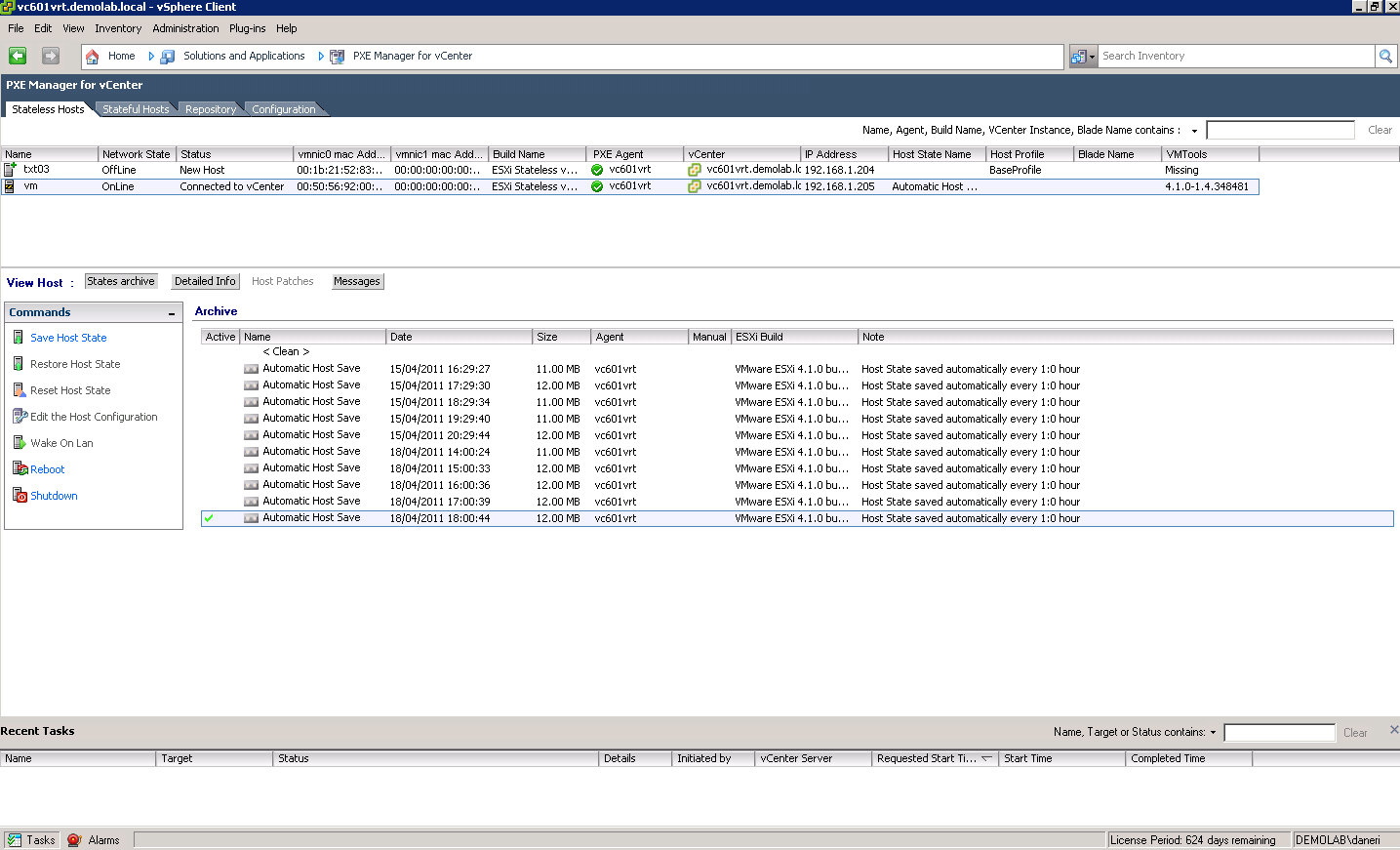Click the host filter text box
Image resolution: width=1400 pixels, height=850 pixels.
tap(1280, 130)
